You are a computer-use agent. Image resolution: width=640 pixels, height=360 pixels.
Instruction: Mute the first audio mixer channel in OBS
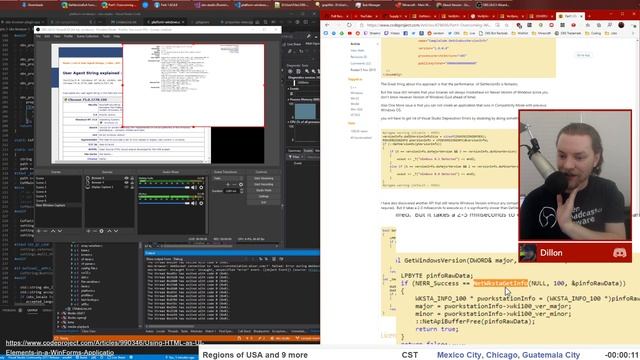[194, 187]
